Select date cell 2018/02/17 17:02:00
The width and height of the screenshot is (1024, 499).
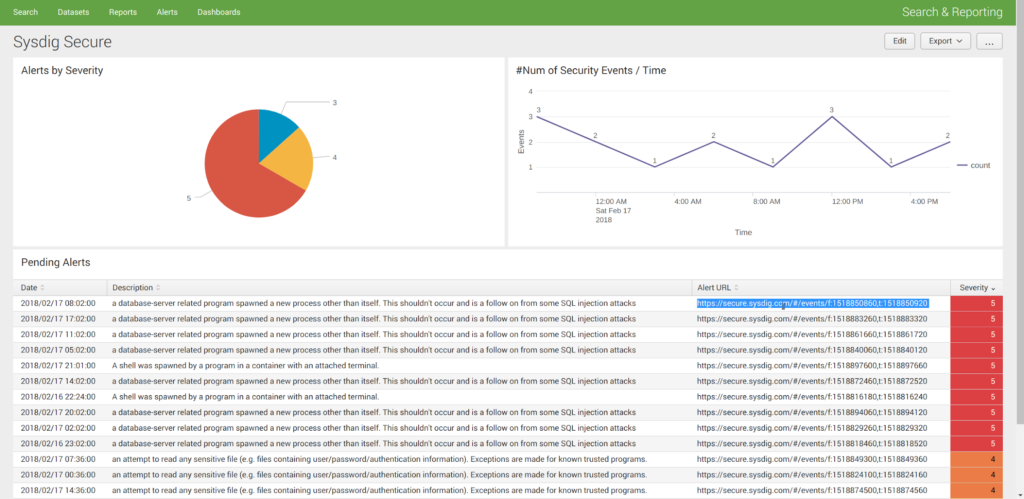point(57,319)
